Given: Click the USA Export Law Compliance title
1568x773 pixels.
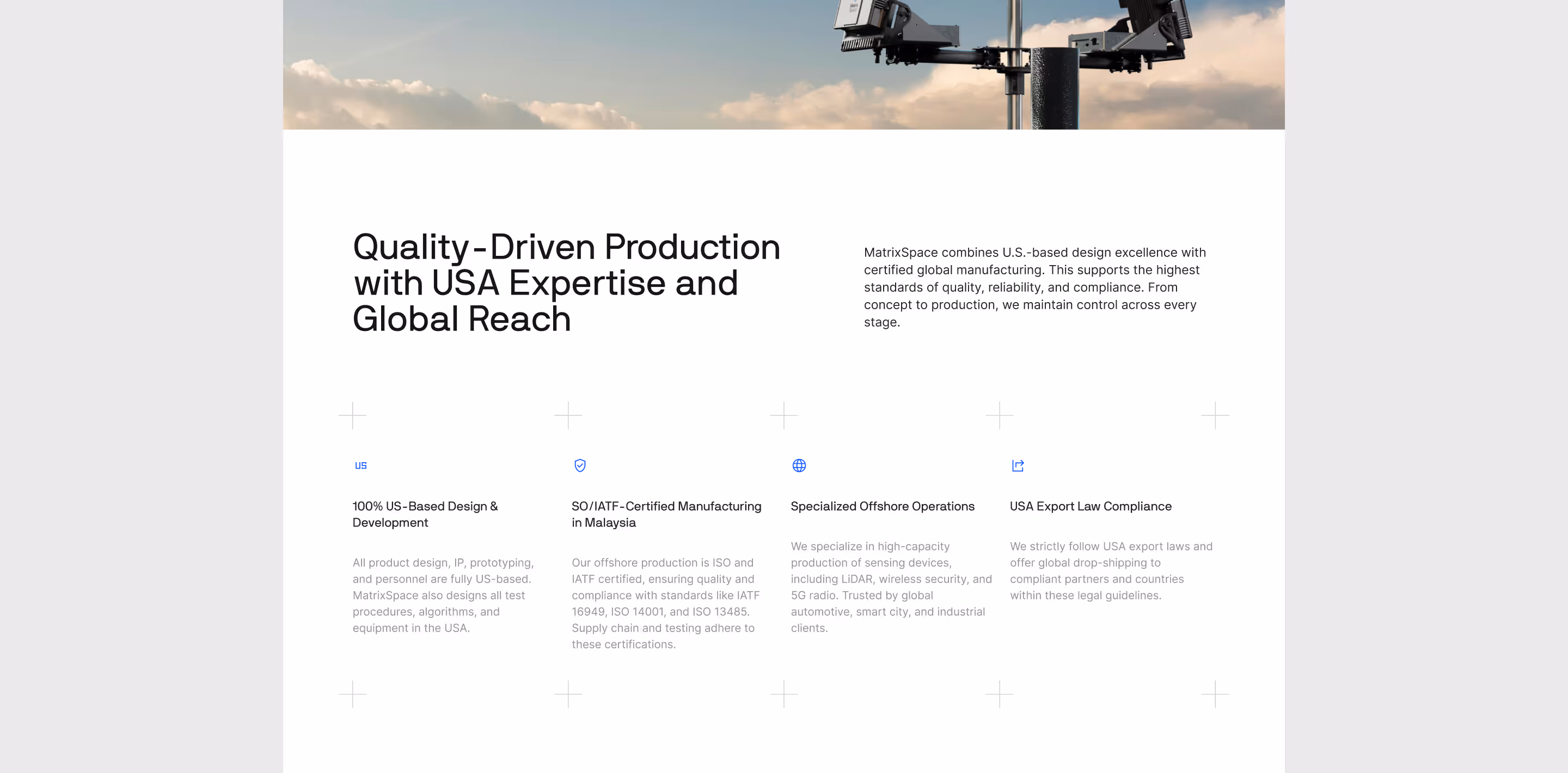Looking at the screenshot, I should [x=1090, y=506].
